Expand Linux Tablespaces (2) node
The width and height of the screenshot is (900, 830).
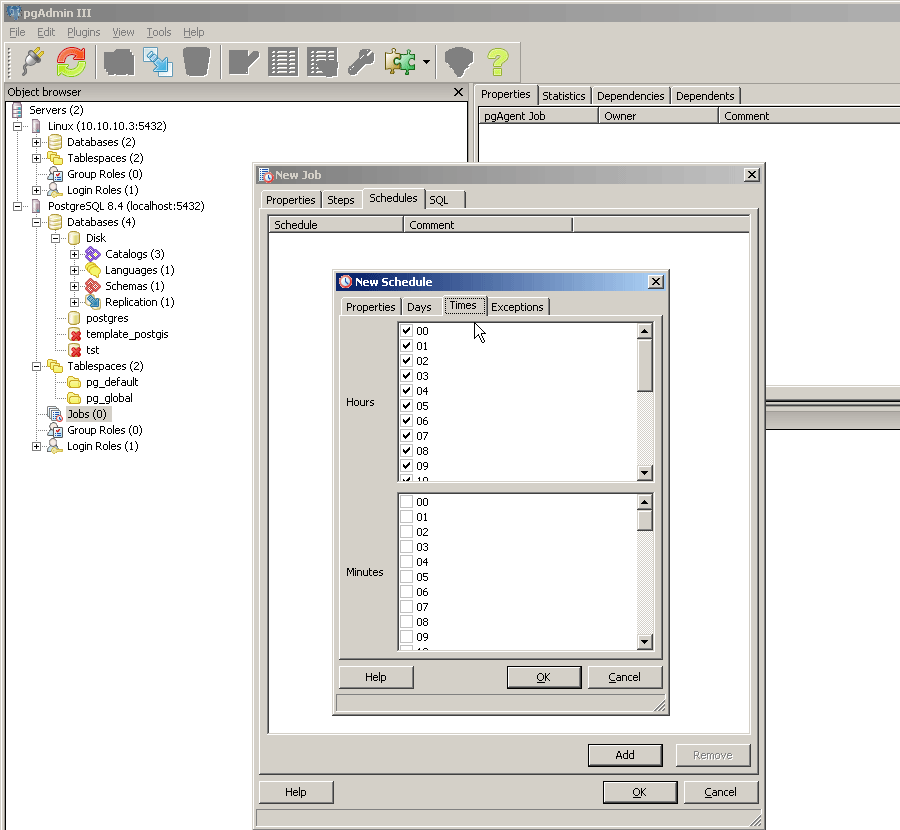[36, 158]
